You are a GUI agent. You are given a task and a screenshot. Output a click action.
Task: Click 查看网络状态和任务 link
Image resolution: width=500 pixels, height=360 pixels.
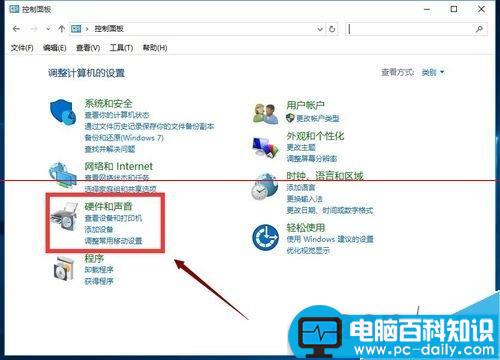point(117,177)
